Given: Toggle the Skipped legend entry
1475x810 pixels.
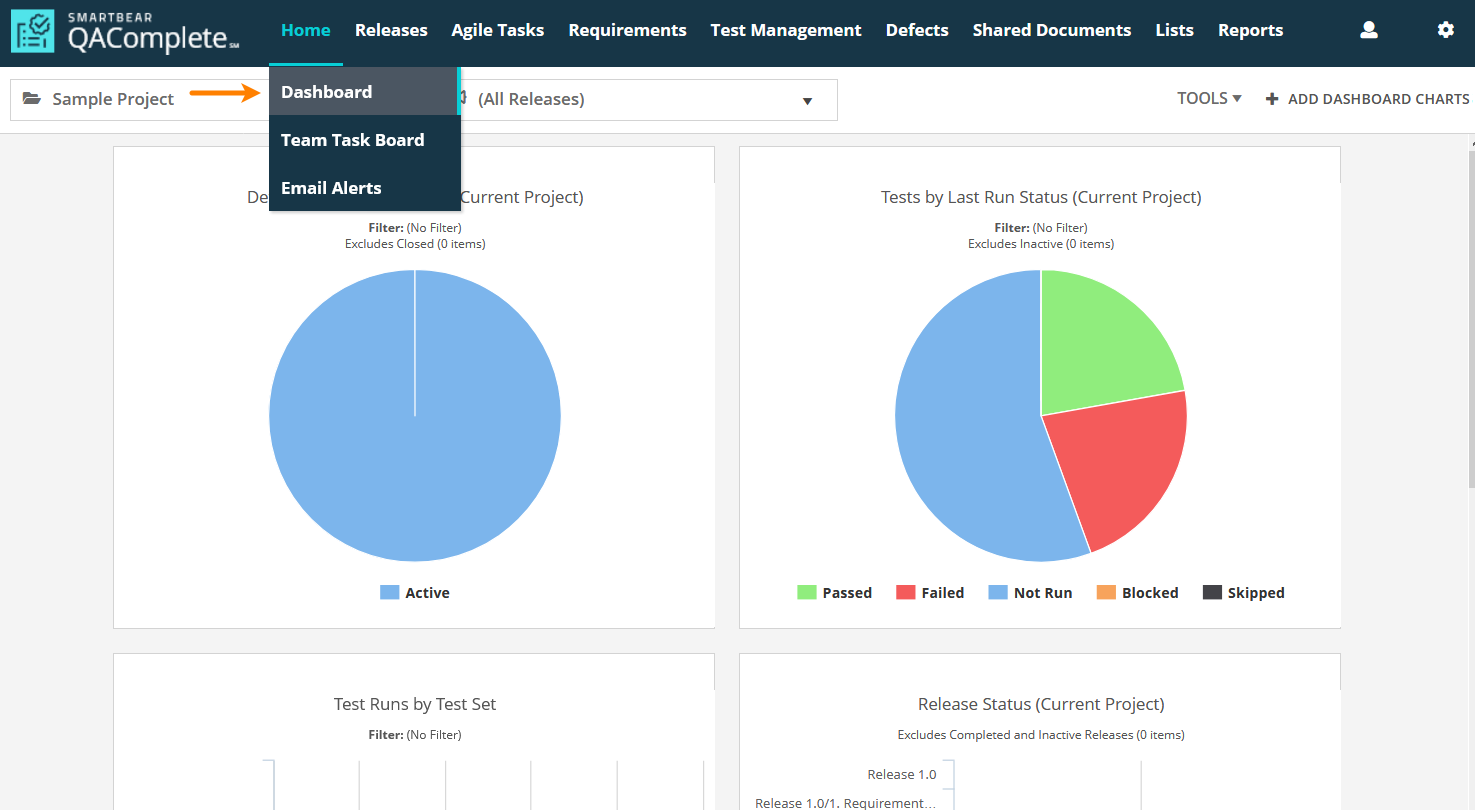Looking at the screenshot, I should [1243, 593].
